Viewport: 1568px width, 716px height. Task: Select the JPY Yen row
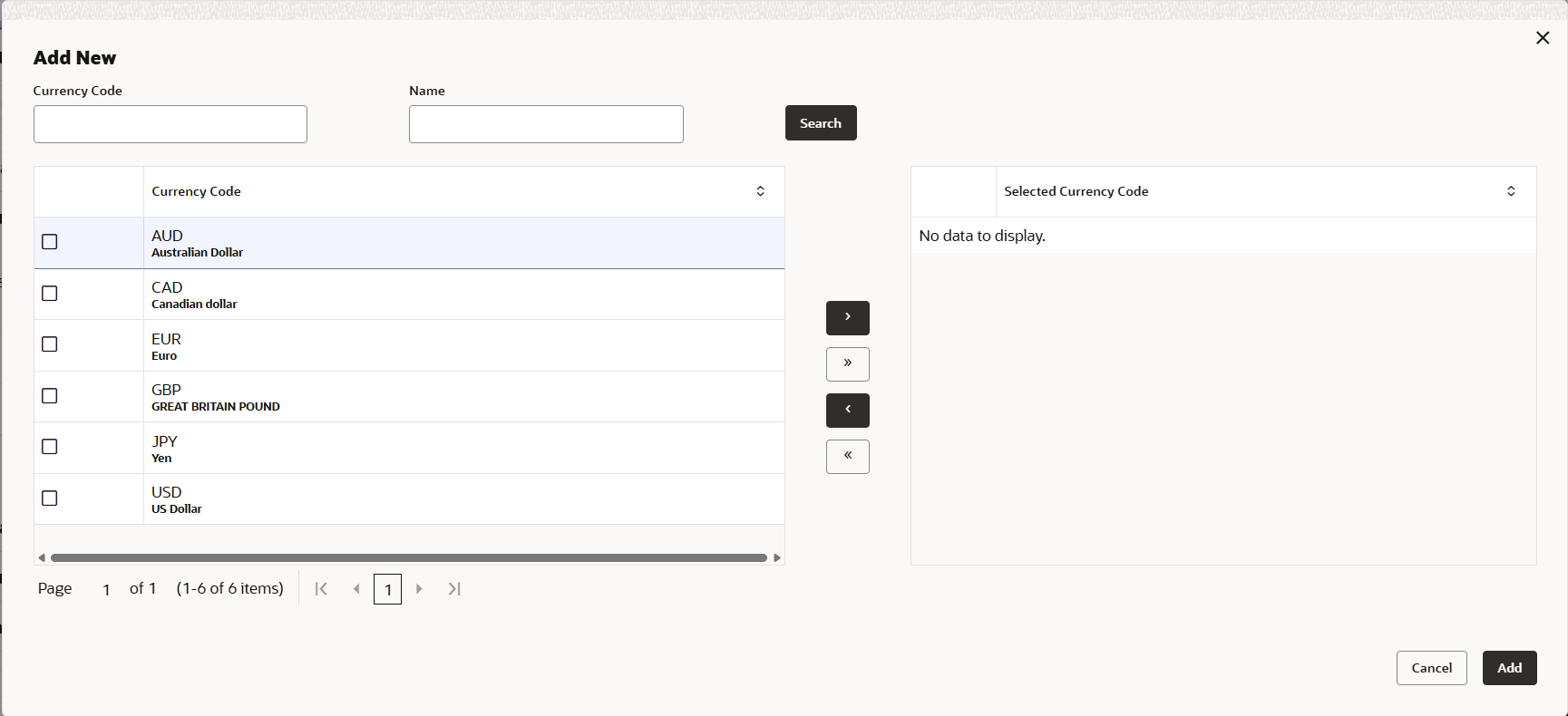click(x=409, y=448)
